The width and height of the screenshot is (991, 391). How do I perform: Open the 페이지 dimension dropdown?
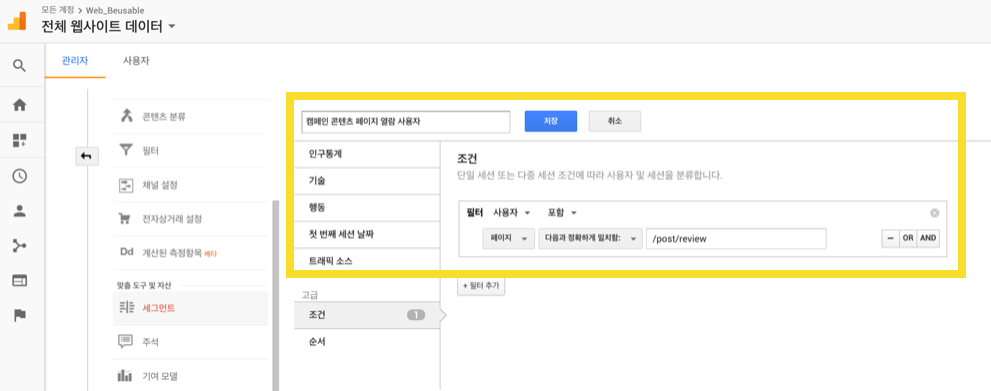tap(508, 239)
